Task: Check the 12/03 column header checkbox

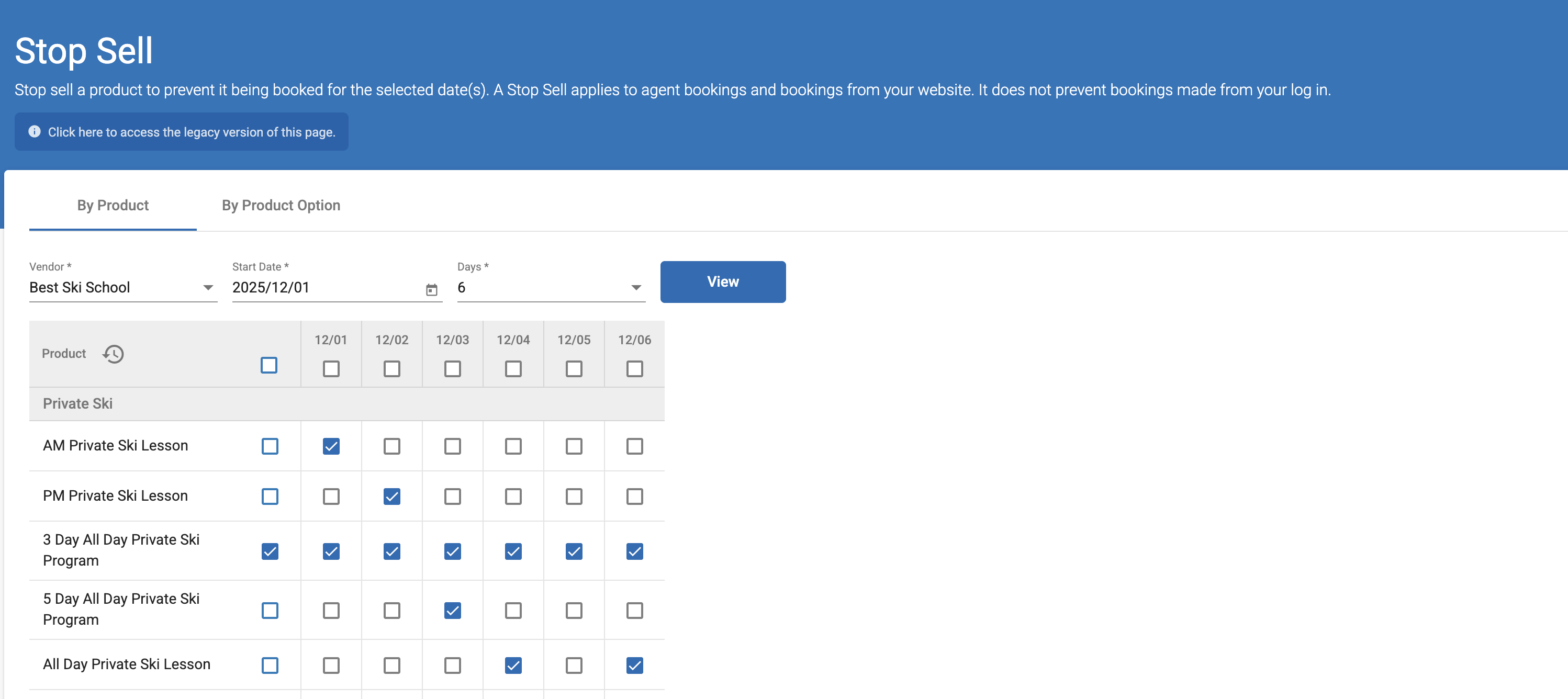Action: (x=452, y=369)
